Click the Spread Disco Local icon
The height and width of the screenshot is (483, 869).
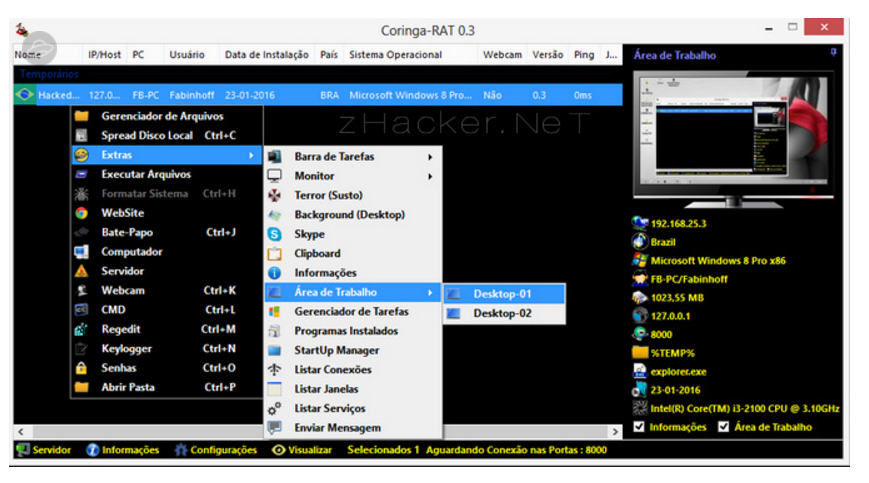click(81, 136)
